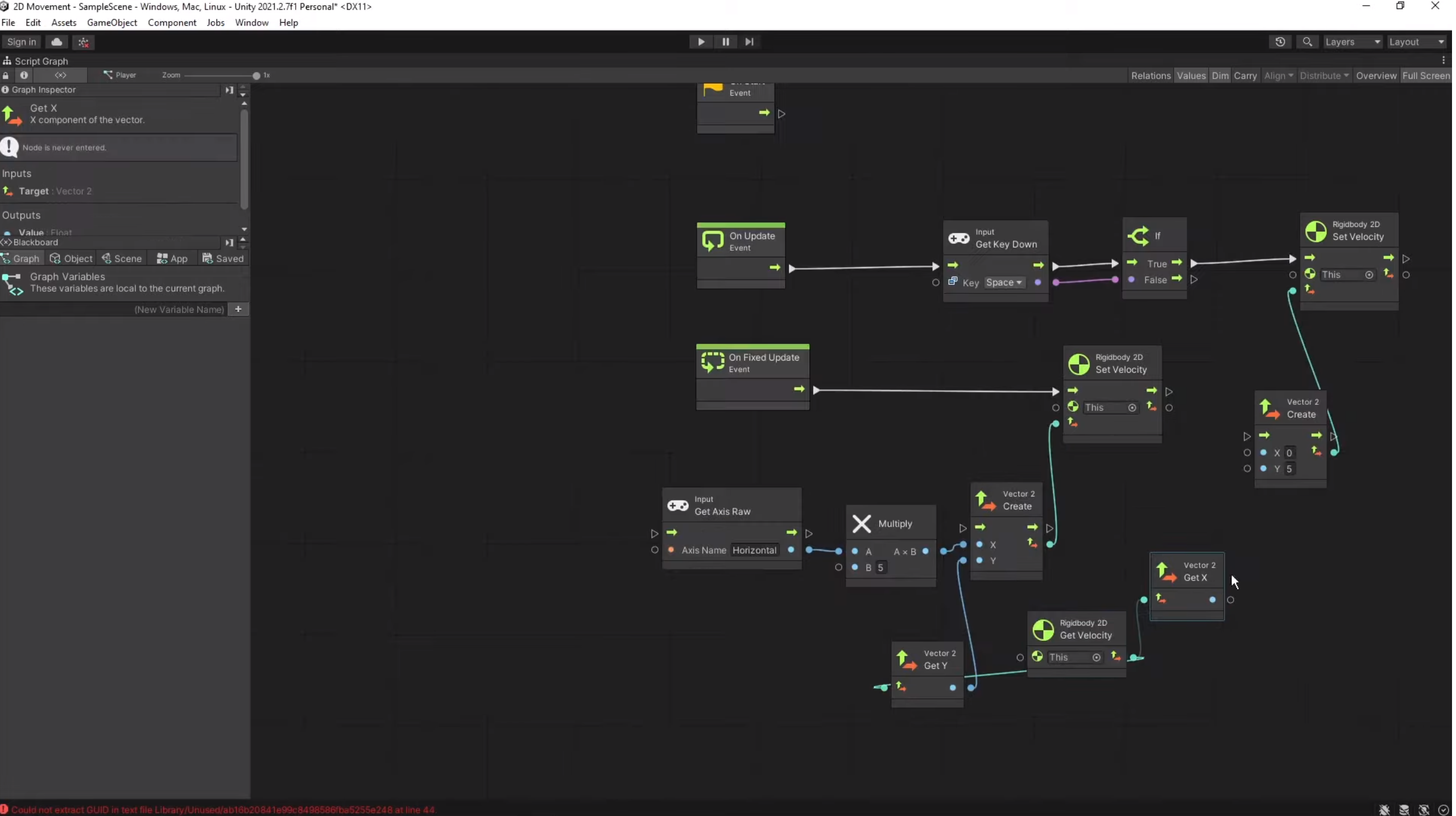Toggle the Script Graph lock icon
1456x816 pixels.
pos(6,75)
